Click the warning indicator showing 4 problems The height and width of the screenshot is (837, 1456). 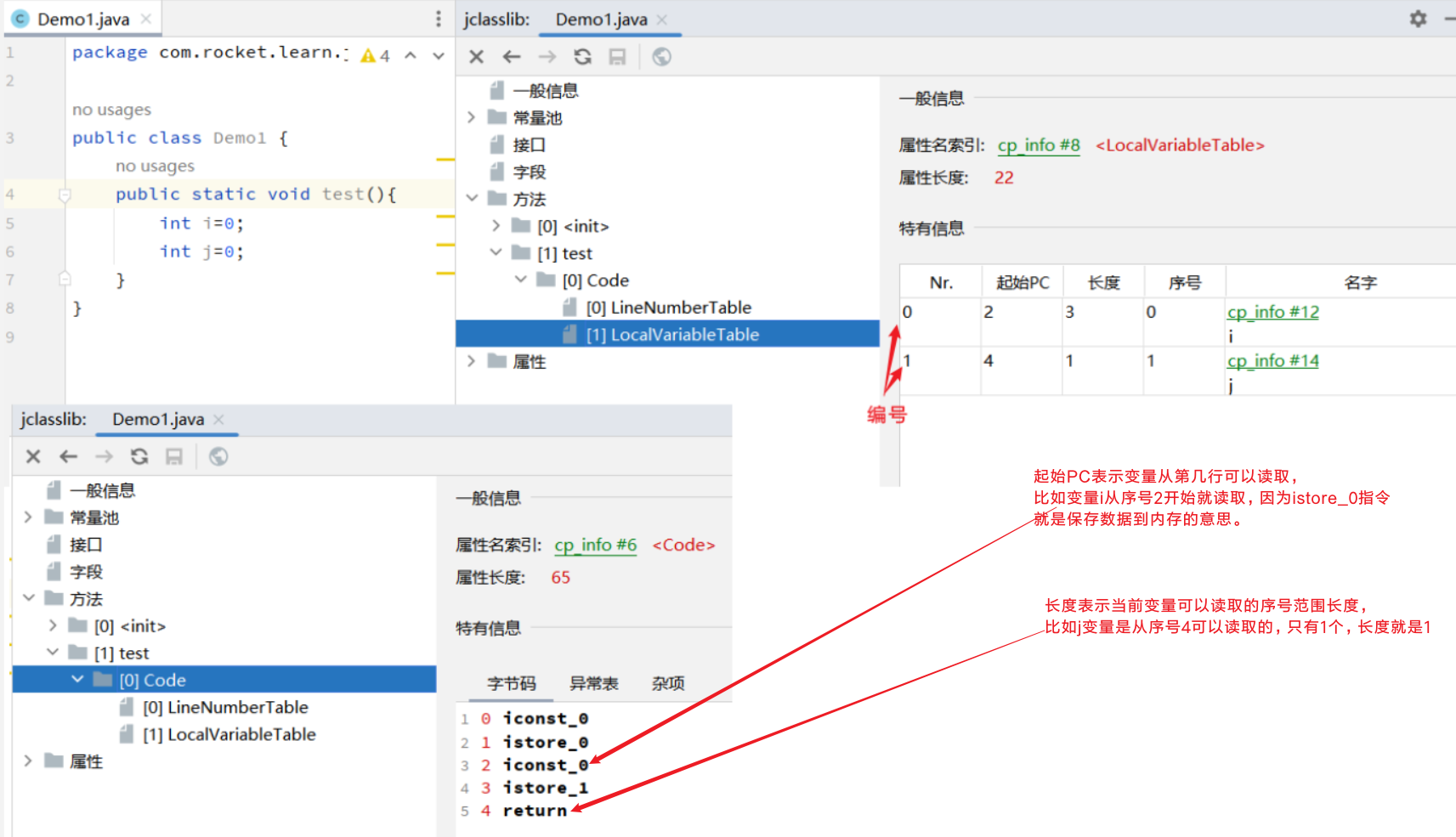375,56
